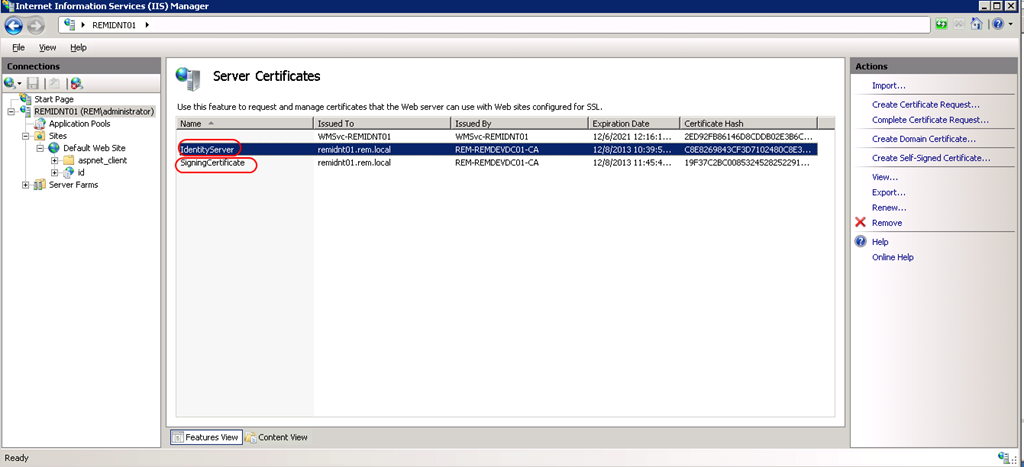Switch to the Content View tab
This screenshot has width=1024, height=467.
[276, 438]
